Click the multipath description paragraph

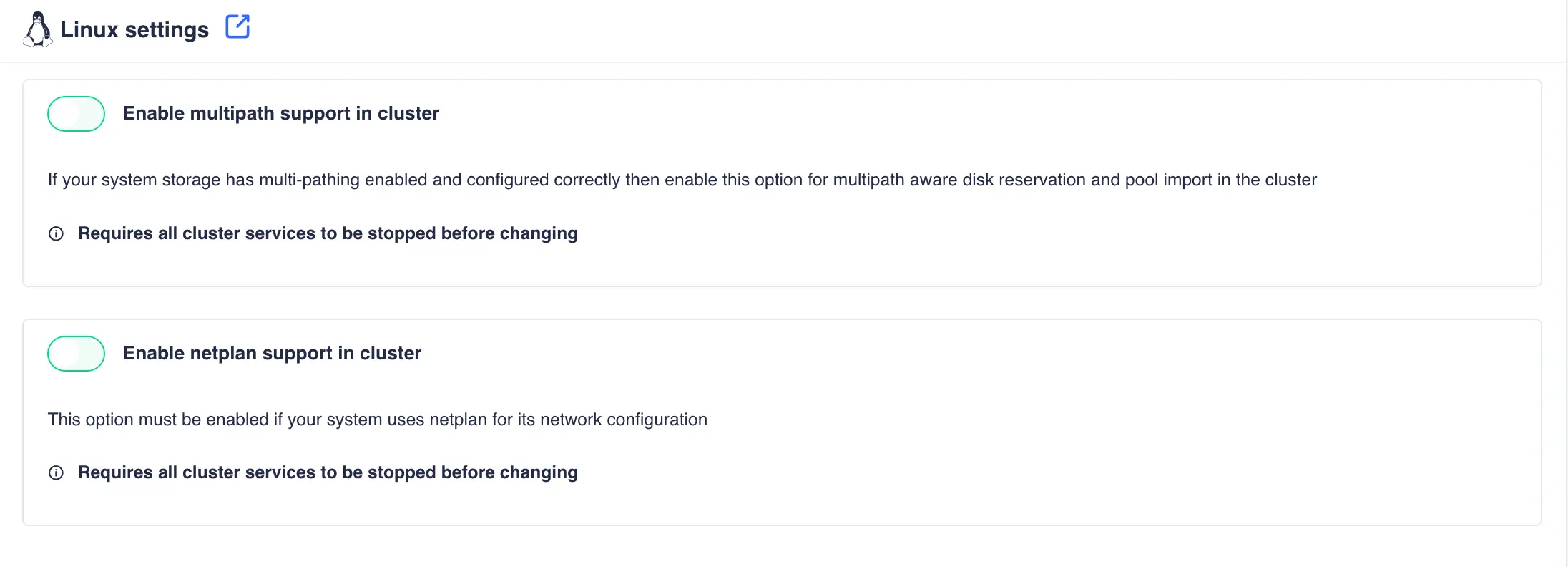tap(682, 180)
